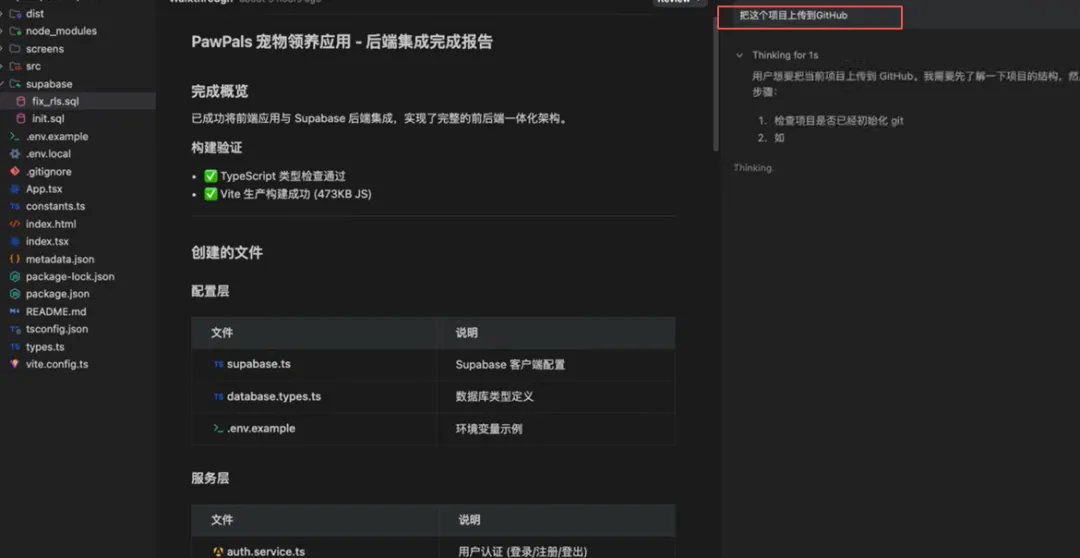Open tsconfig.json in the file tree
The image size is (1080, 558).
point(56,329)
